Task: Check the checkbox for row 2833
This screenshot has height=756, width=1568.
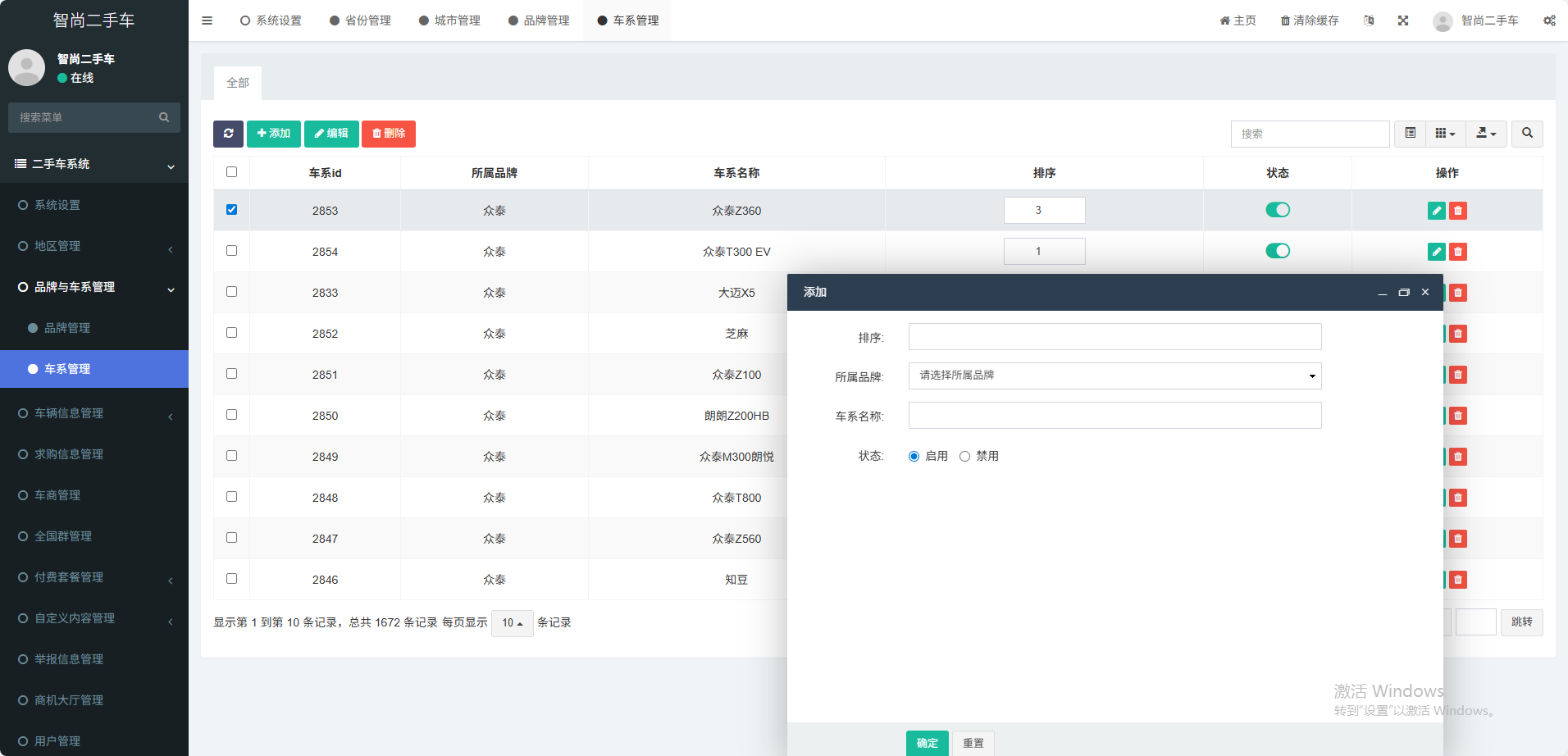Action: click(231, 292)
